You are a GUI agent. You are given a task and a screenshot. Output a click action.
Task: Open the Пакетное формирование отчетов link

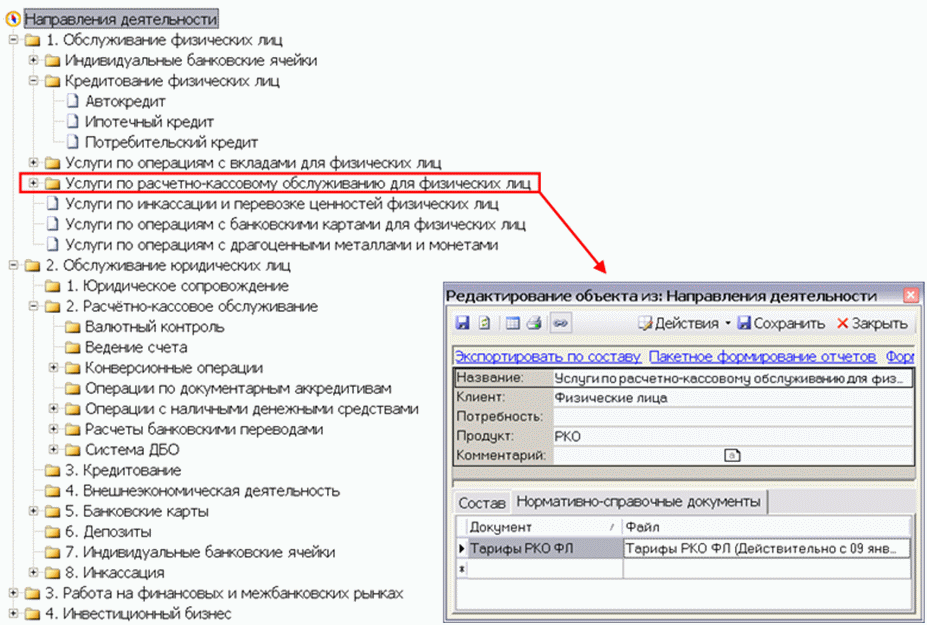(762, 356)
